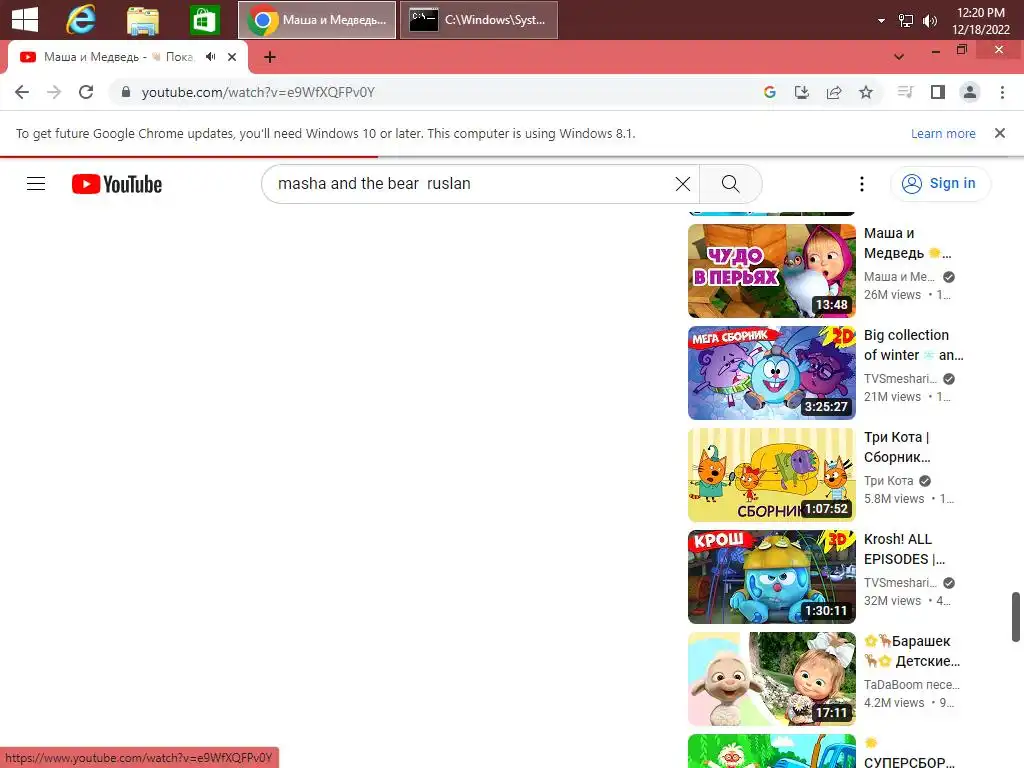Mute the YouTube tab audio icon
Viewport: 1024px width, 768px height.
tap(210, 57)
